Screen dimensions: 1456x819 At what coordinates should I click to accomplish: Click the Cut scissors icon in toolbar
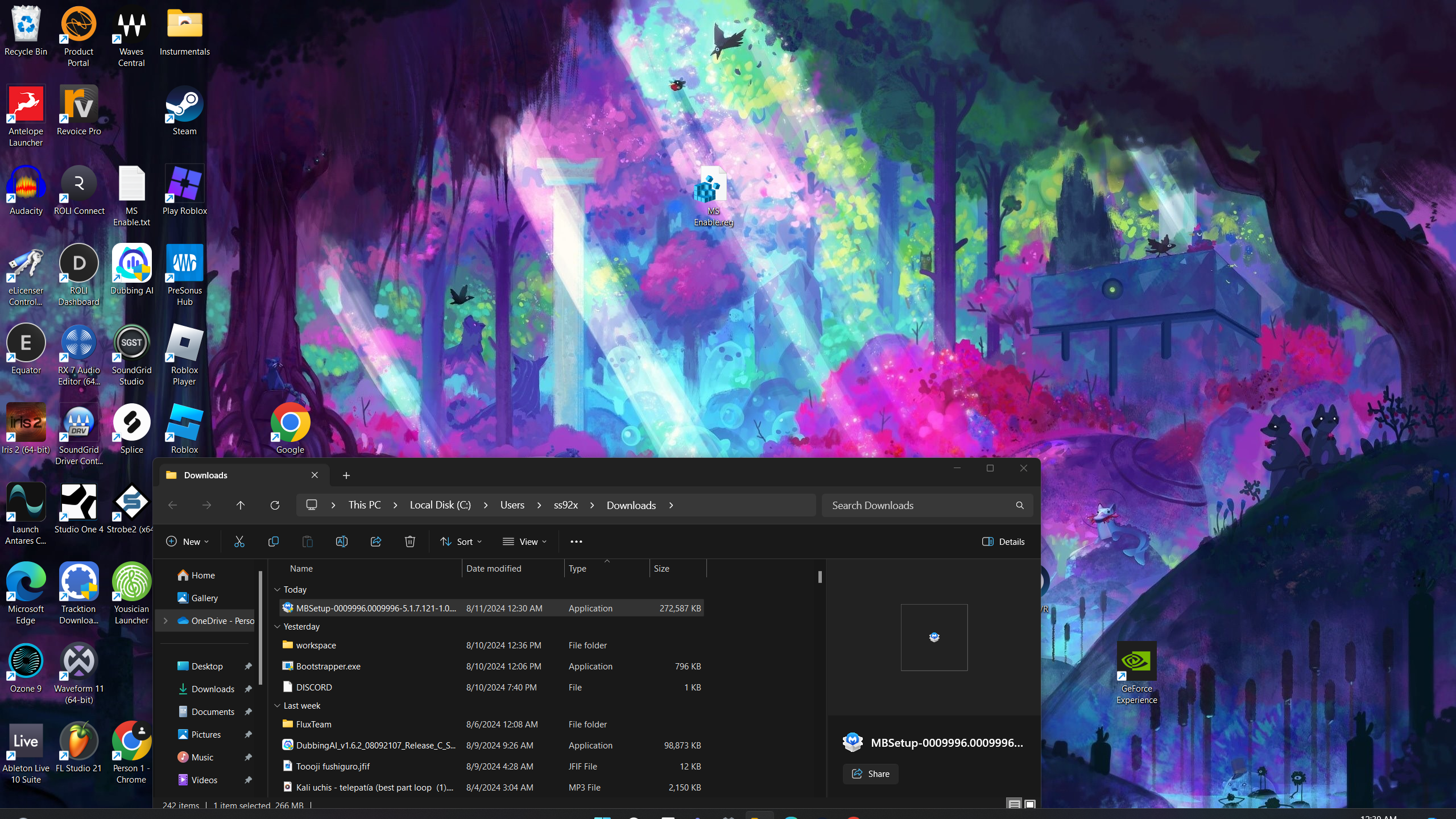point(239,541)
